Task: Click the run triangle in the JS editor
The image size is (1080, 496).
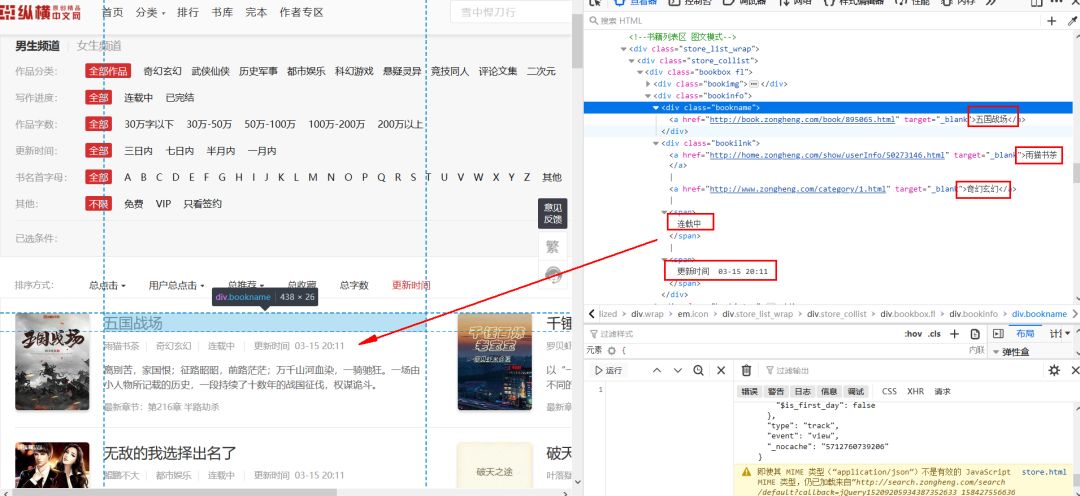Action: 599,371
